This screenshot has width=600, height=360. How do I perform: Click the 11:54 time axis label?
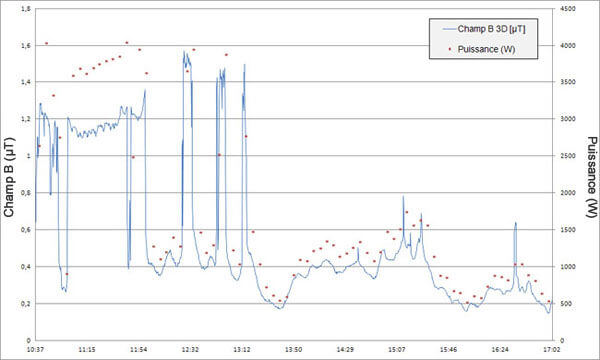[139, 349]
